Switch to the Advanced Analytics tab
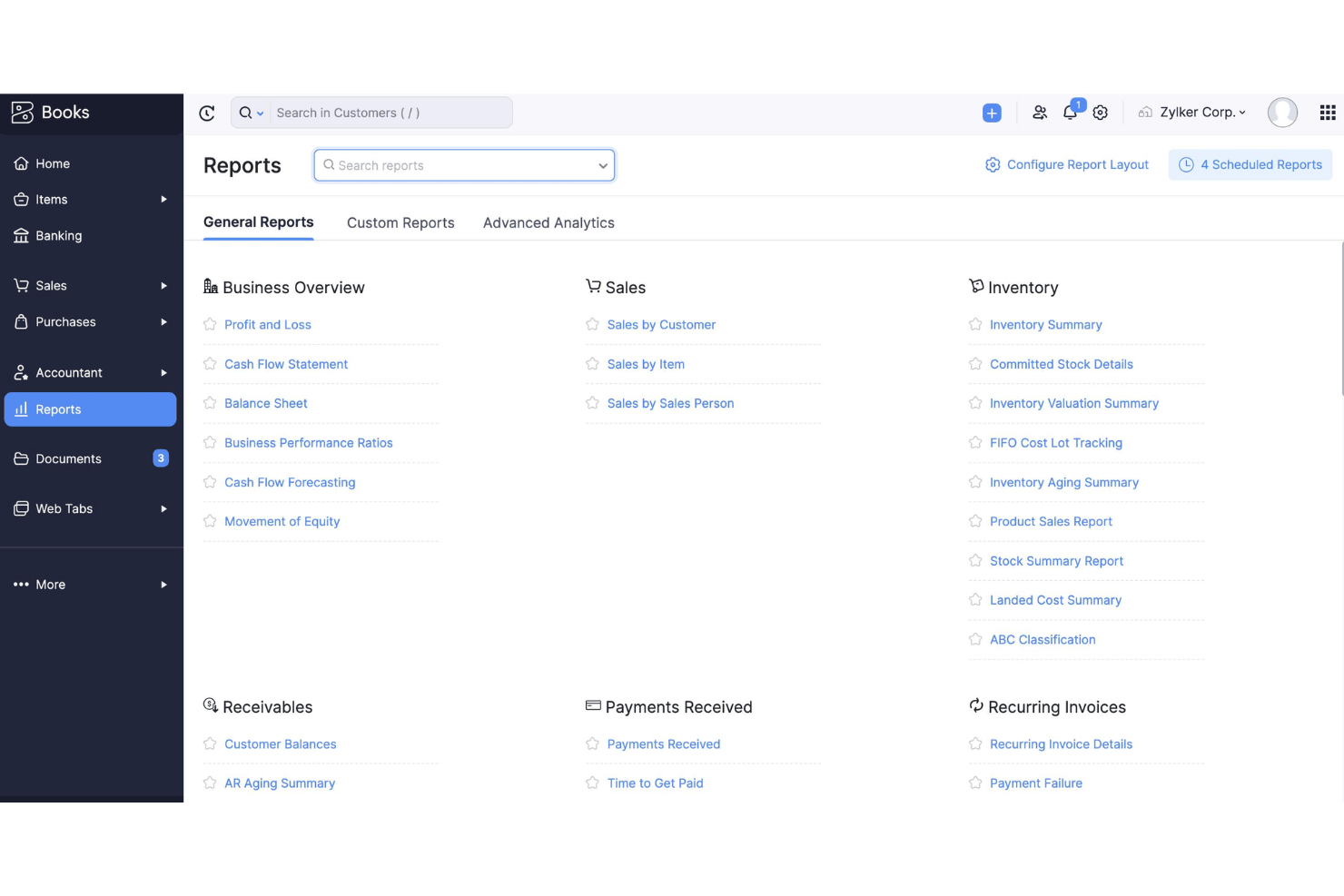 pos(548,223)
